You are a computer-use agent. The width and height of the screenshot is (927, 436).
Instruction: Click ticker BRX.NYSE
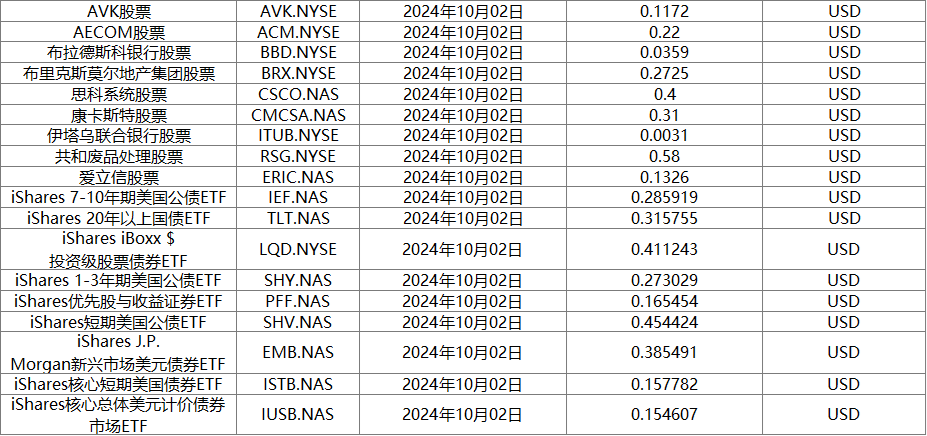pyautogui.click(x=298, y=73)
